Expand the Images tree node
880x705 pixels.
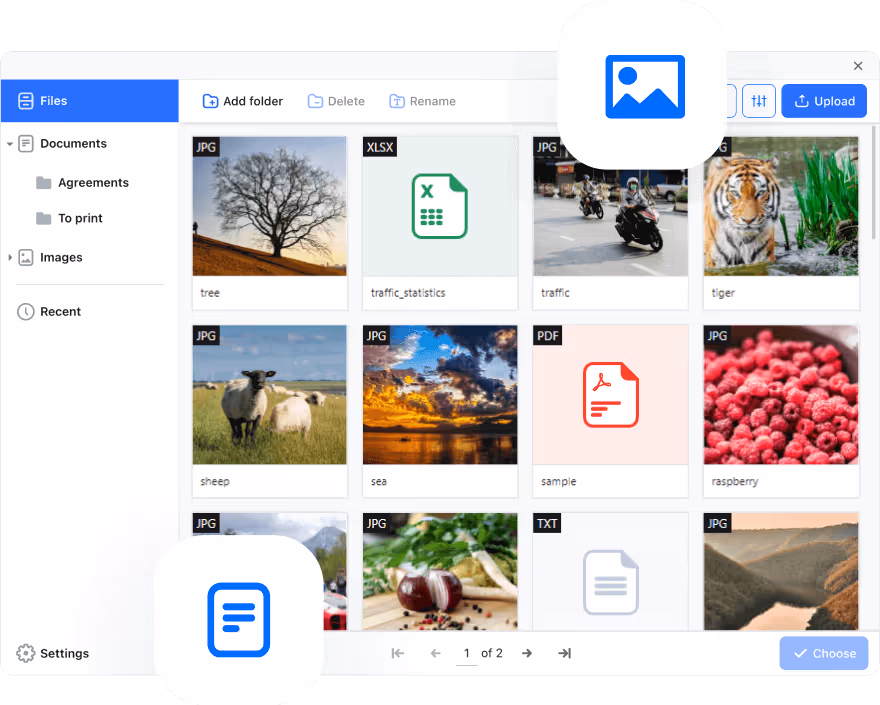pyautogui.click(x=10, y=258)
